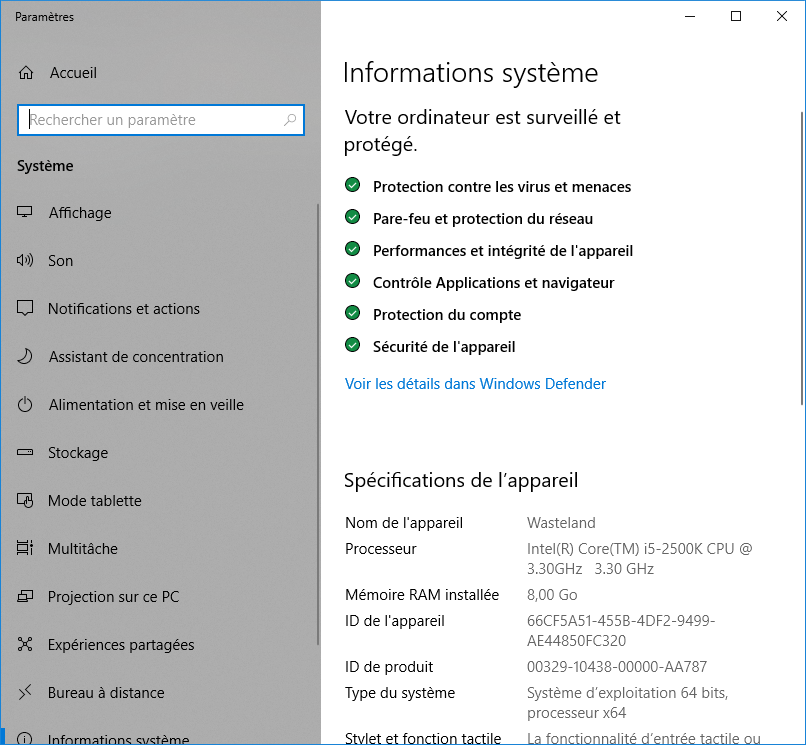Click Protection du compte text
Screen dimensions: 806x745
pos(447,314)
